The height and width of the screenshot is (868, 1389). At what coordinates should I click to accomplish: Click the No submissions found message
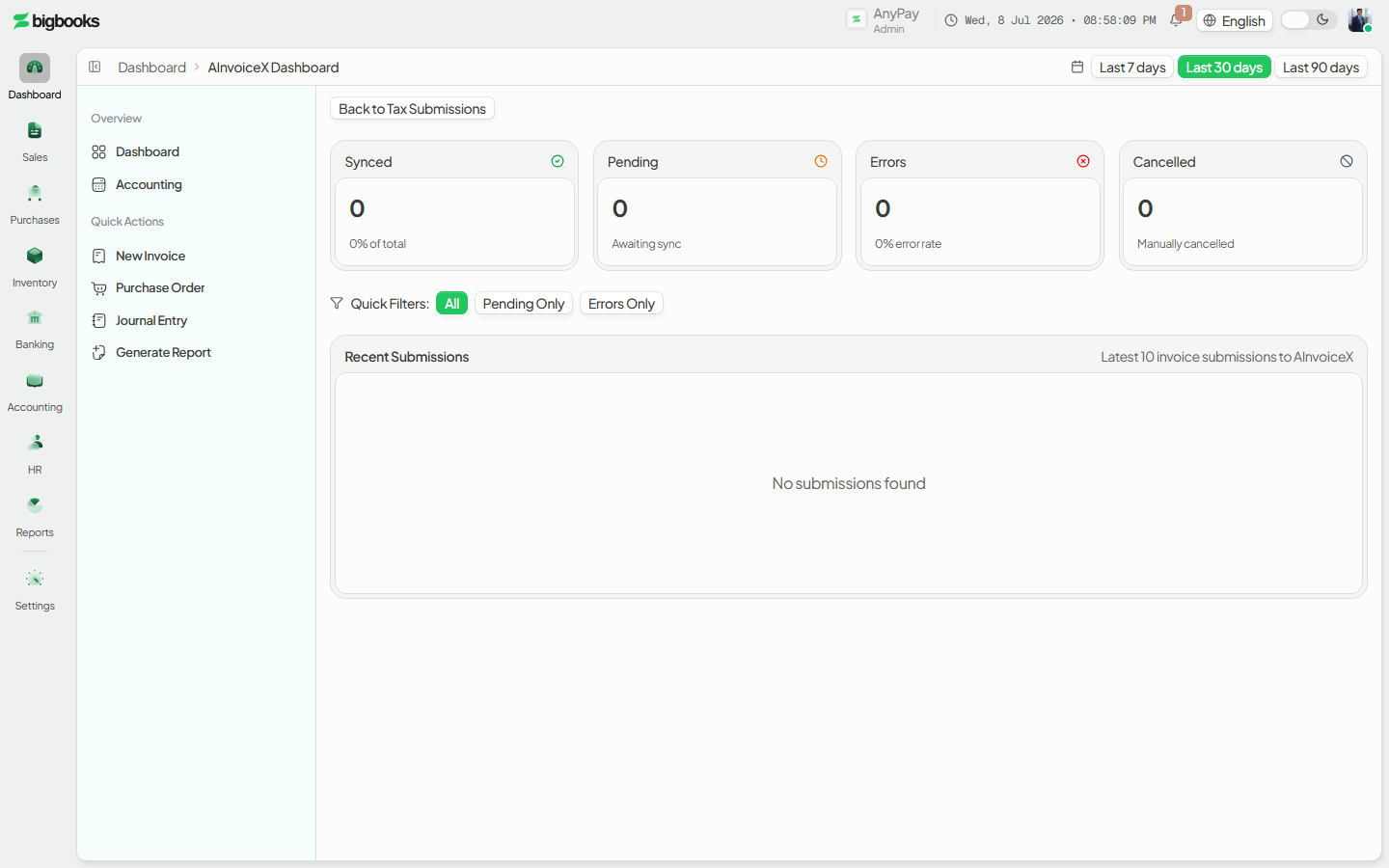(x=849, y=483)
